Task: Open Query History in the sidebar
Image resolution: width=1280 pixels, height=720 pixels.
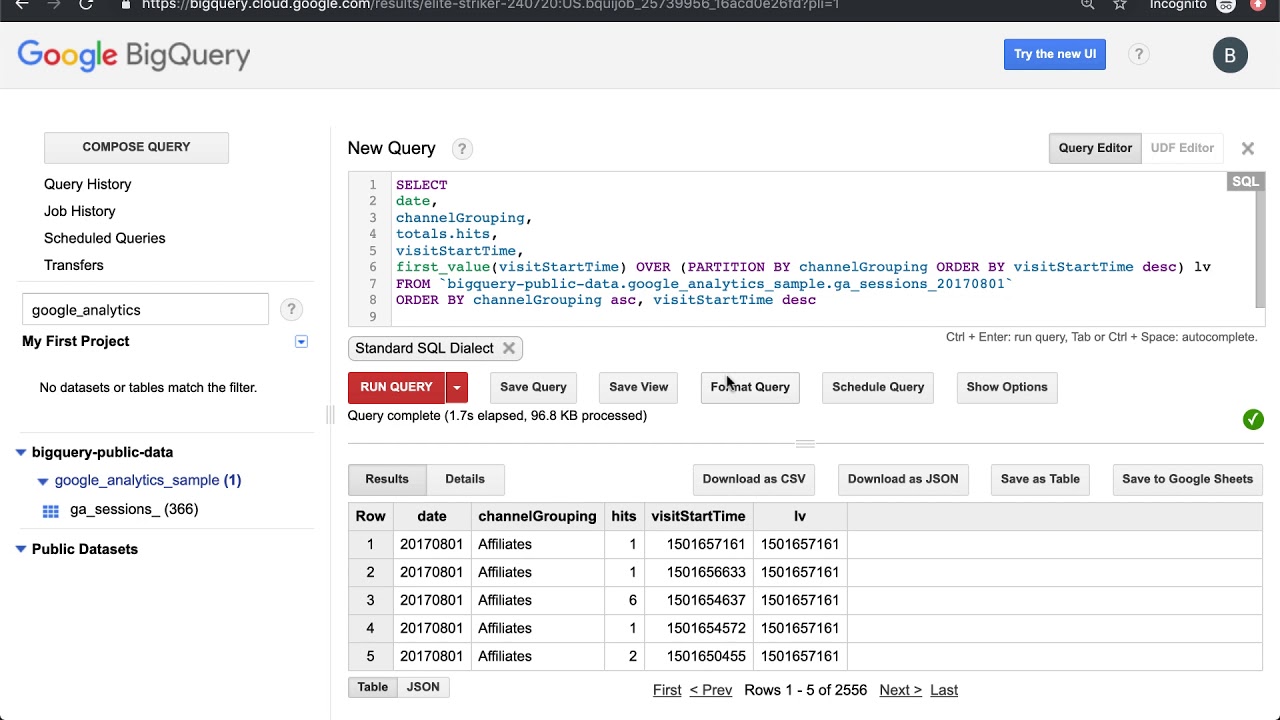Action: pos(88,184)
